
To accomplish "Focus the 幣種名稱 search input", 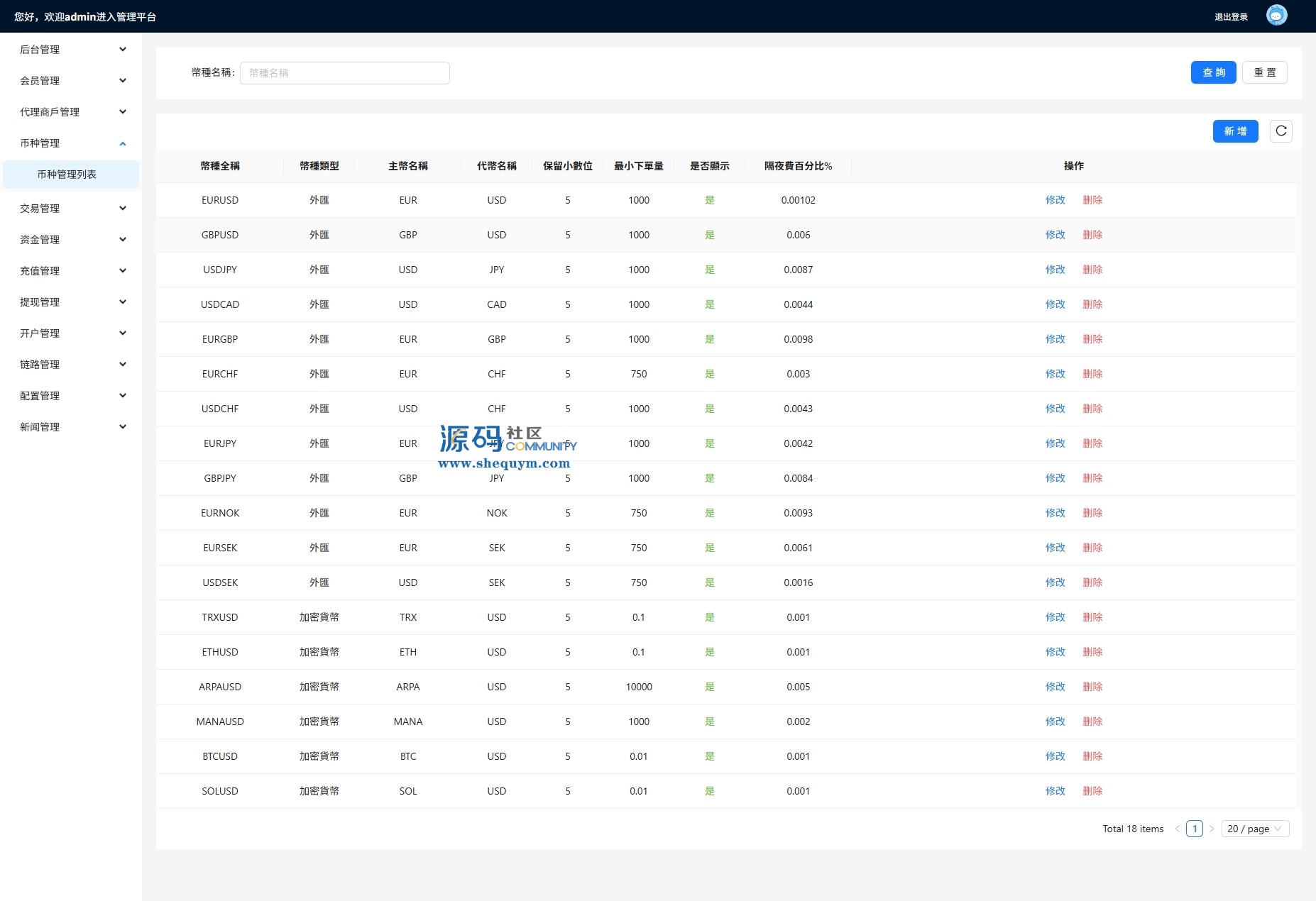I will 344,73.
